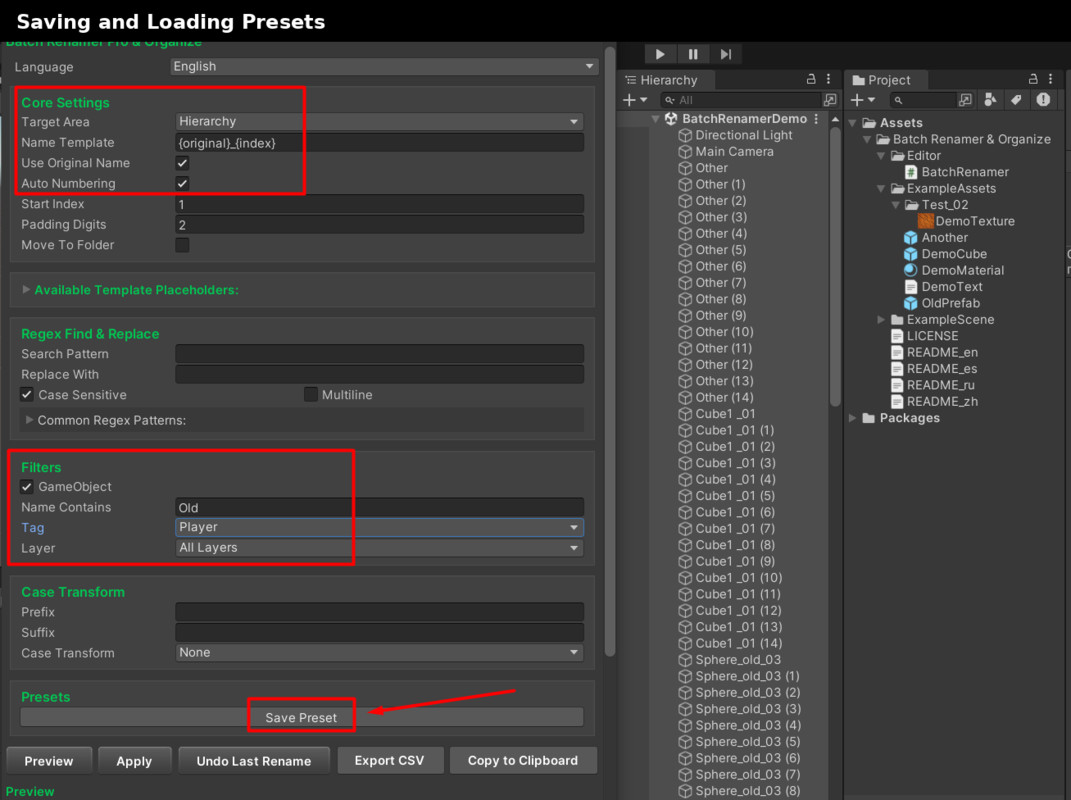
Task: Open Tag dropdown showing Player
Action: (x=379, y=527)
